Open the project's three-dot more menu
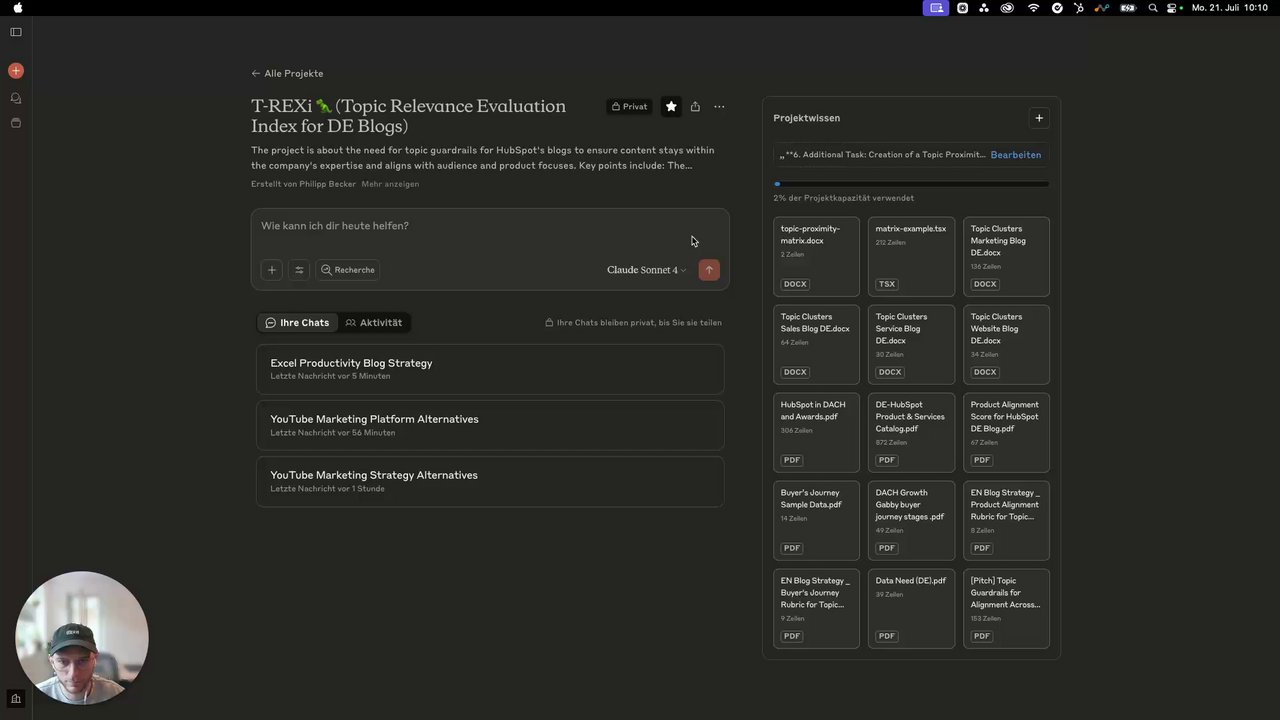 [719, 106]
